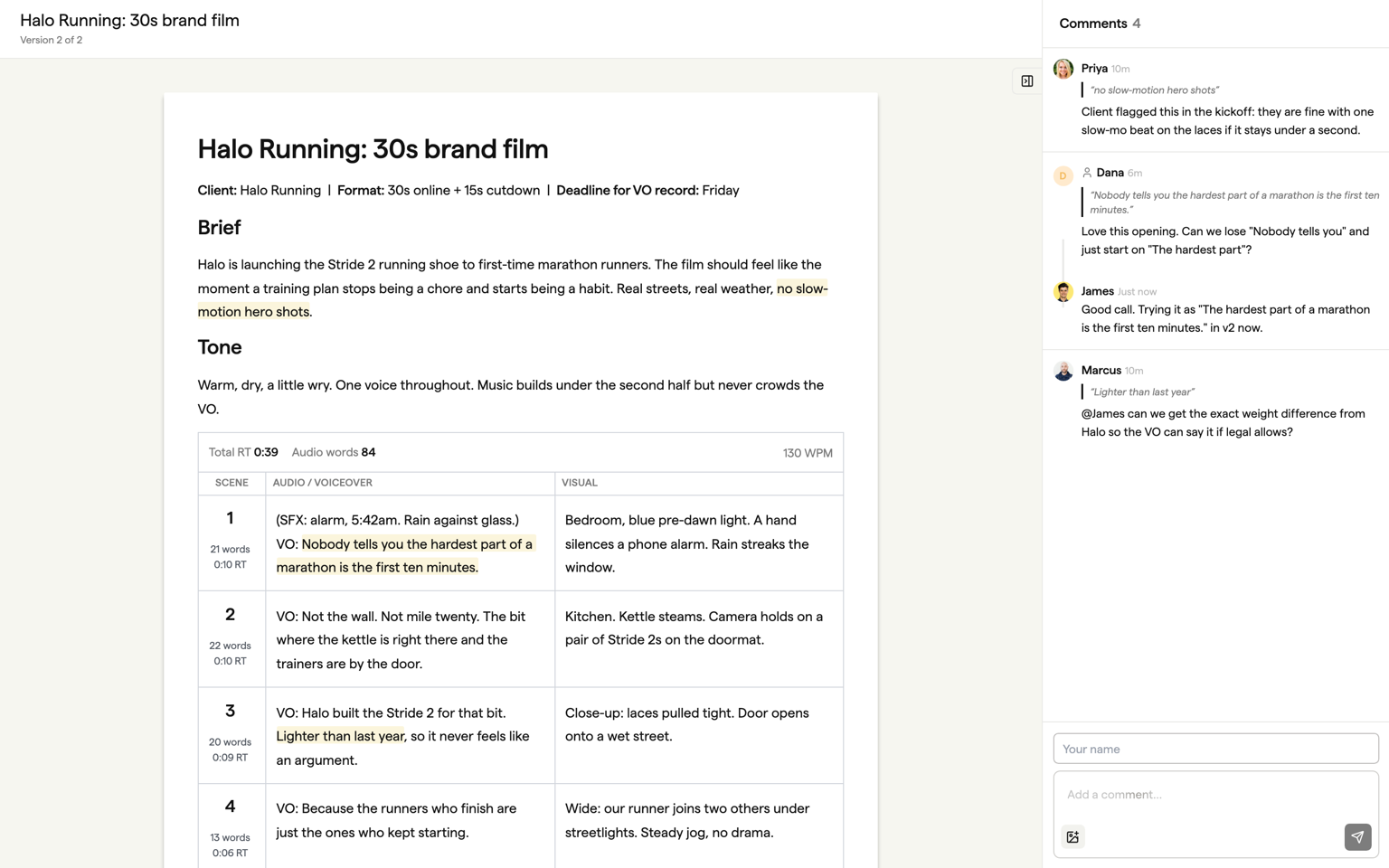Click scene 2 visual 'Kitchen. Kettle steams'

coord(694,628)
